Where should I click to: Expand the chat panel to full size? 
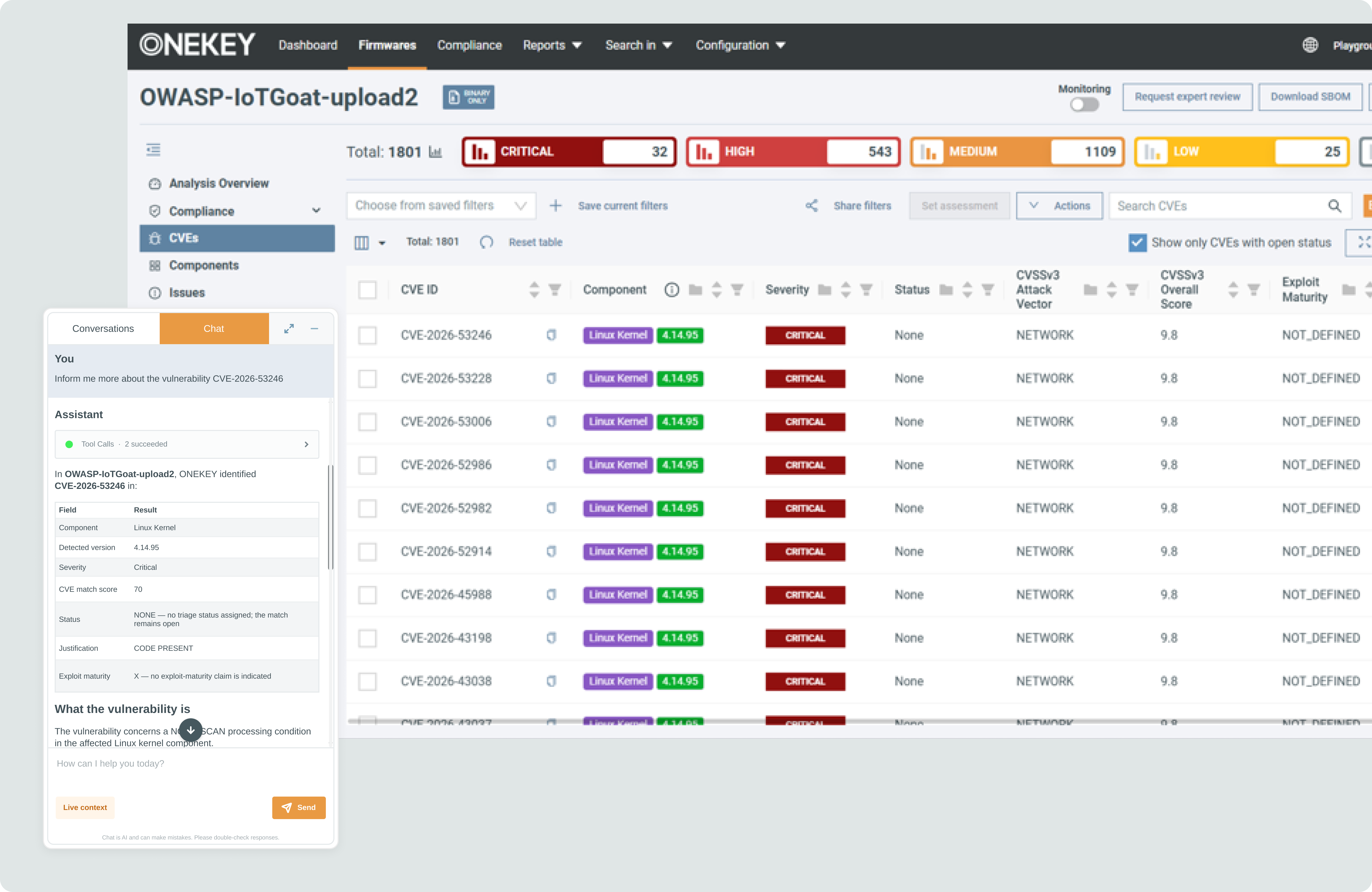289,329
